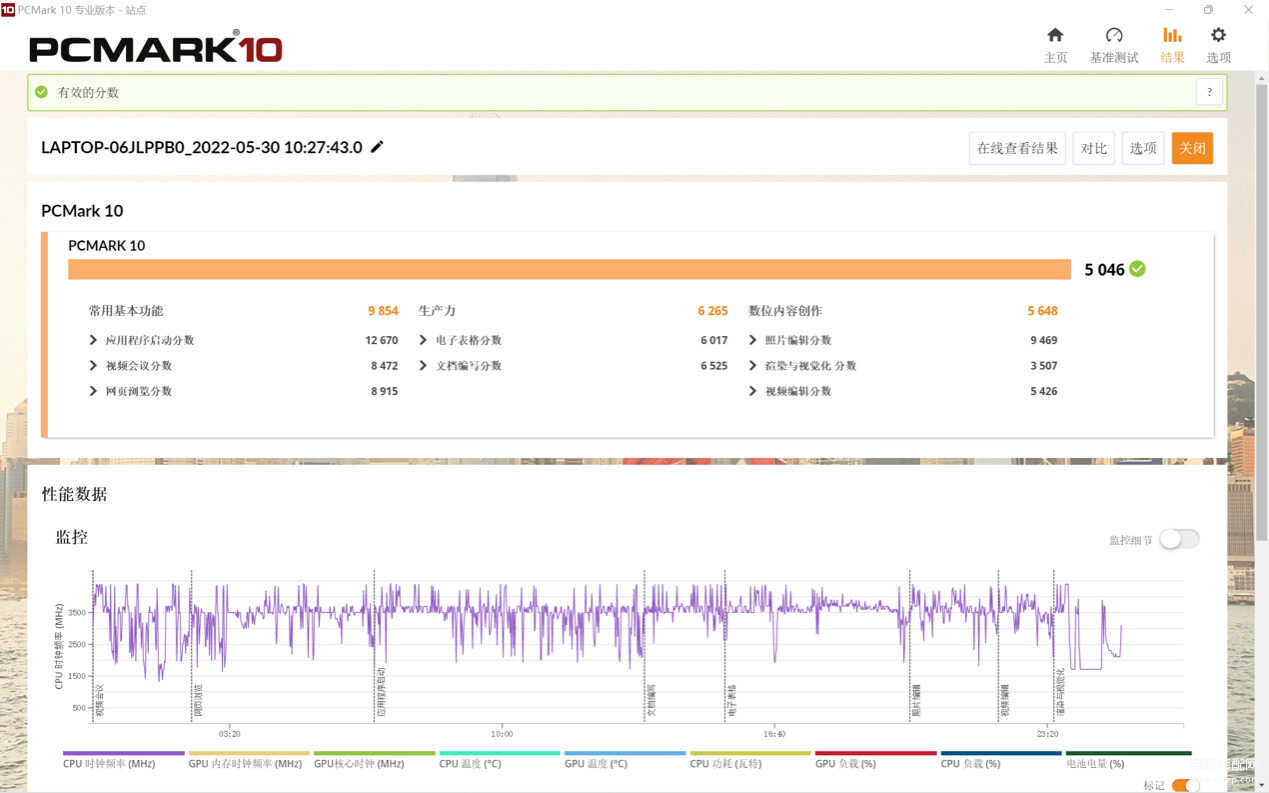Click the 性能数据 section heading
Image resolution: width=1269 pixels, height=793 pixels.
point(74,494)
